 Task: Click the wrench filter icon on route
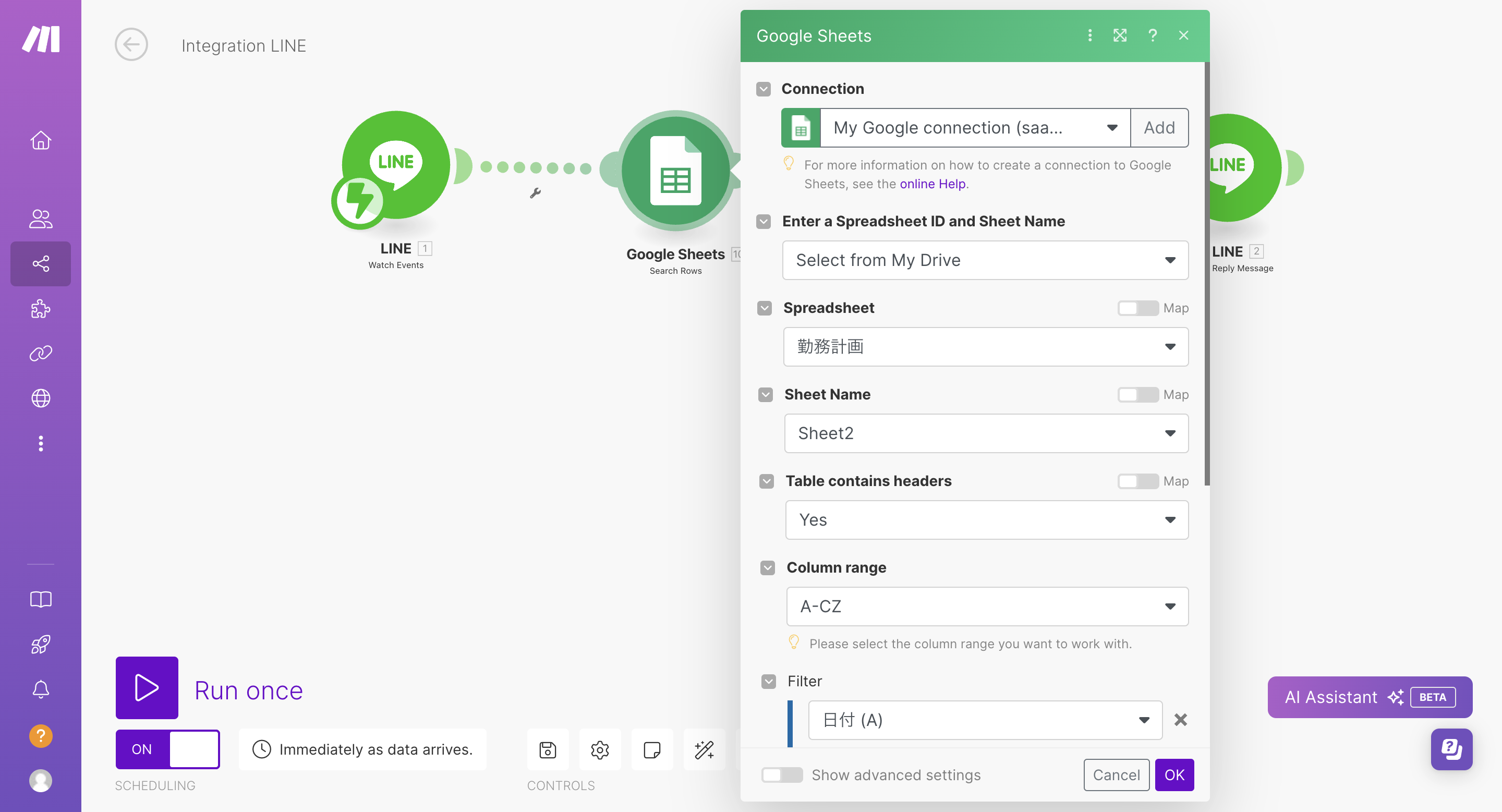coord(535,193)
